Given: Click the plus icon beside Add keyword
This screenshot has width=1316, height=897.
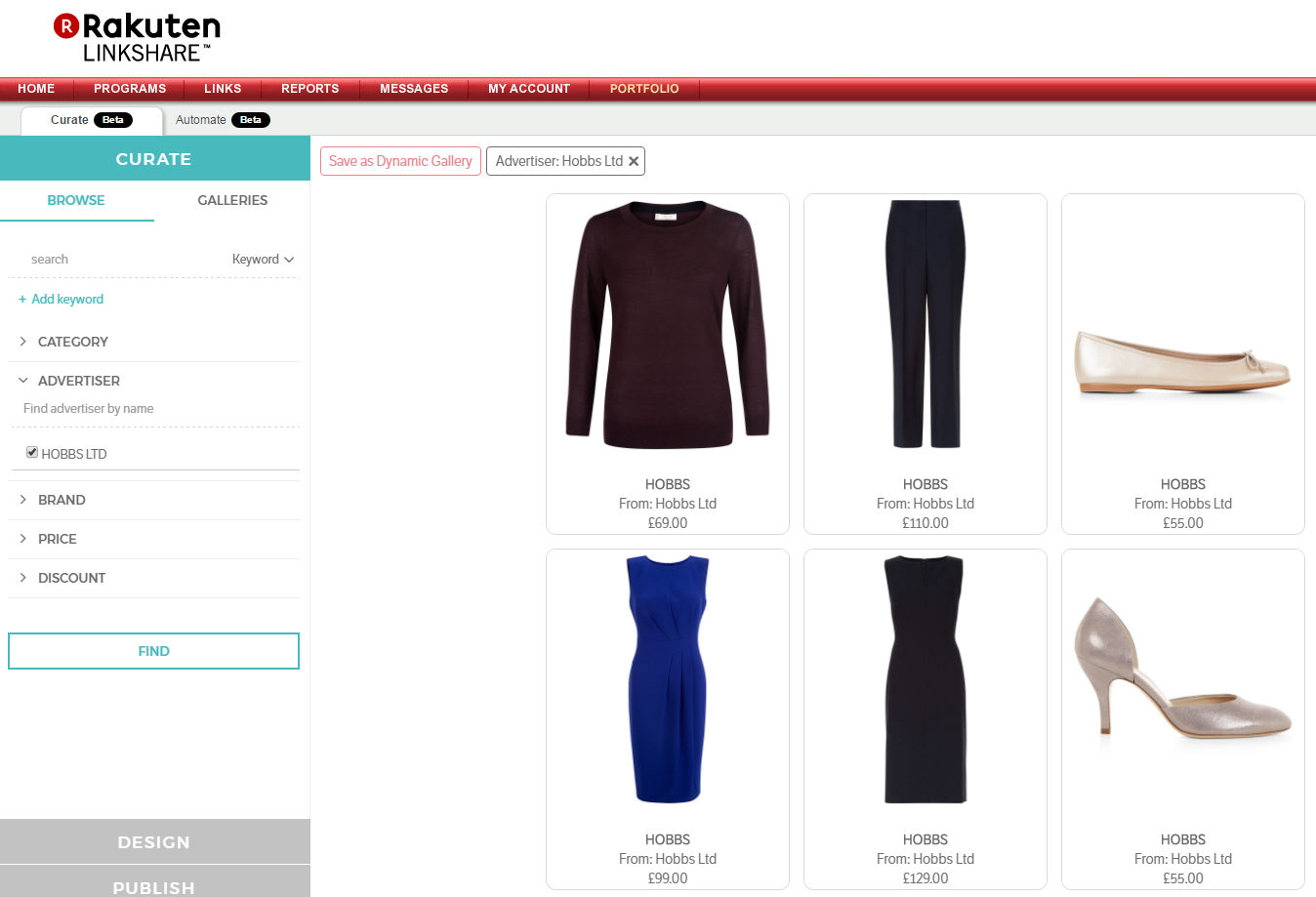Looking at the screenshot, I should 22,300.
